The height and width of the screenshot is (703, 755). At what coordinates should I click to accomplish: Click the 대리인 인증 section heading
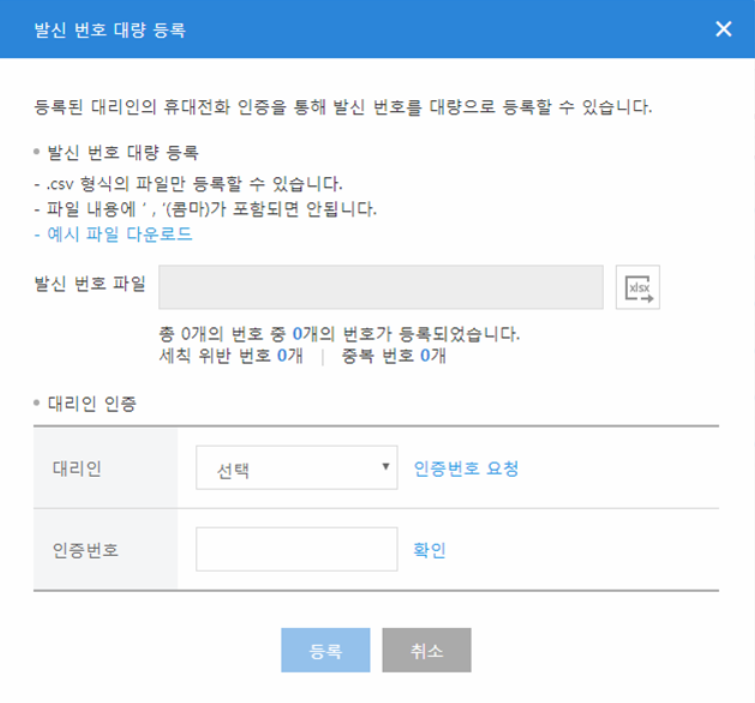click(91, 404)
